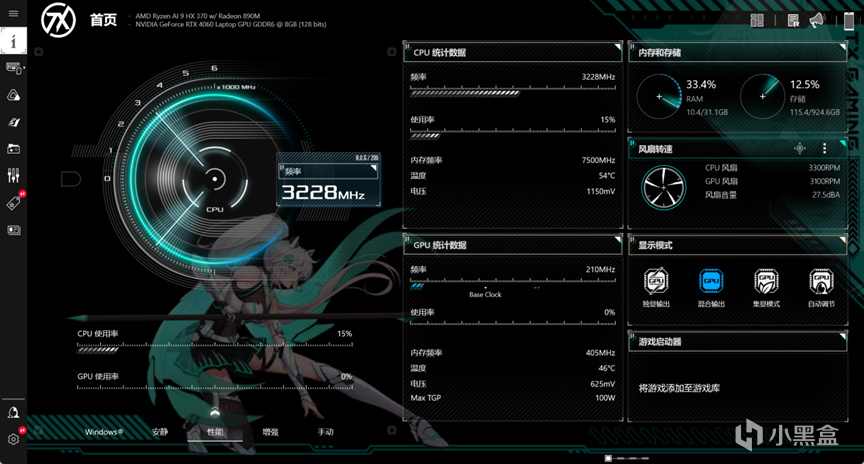
Task: Switch to the 手动 manual mode tab
Action: 325,432
